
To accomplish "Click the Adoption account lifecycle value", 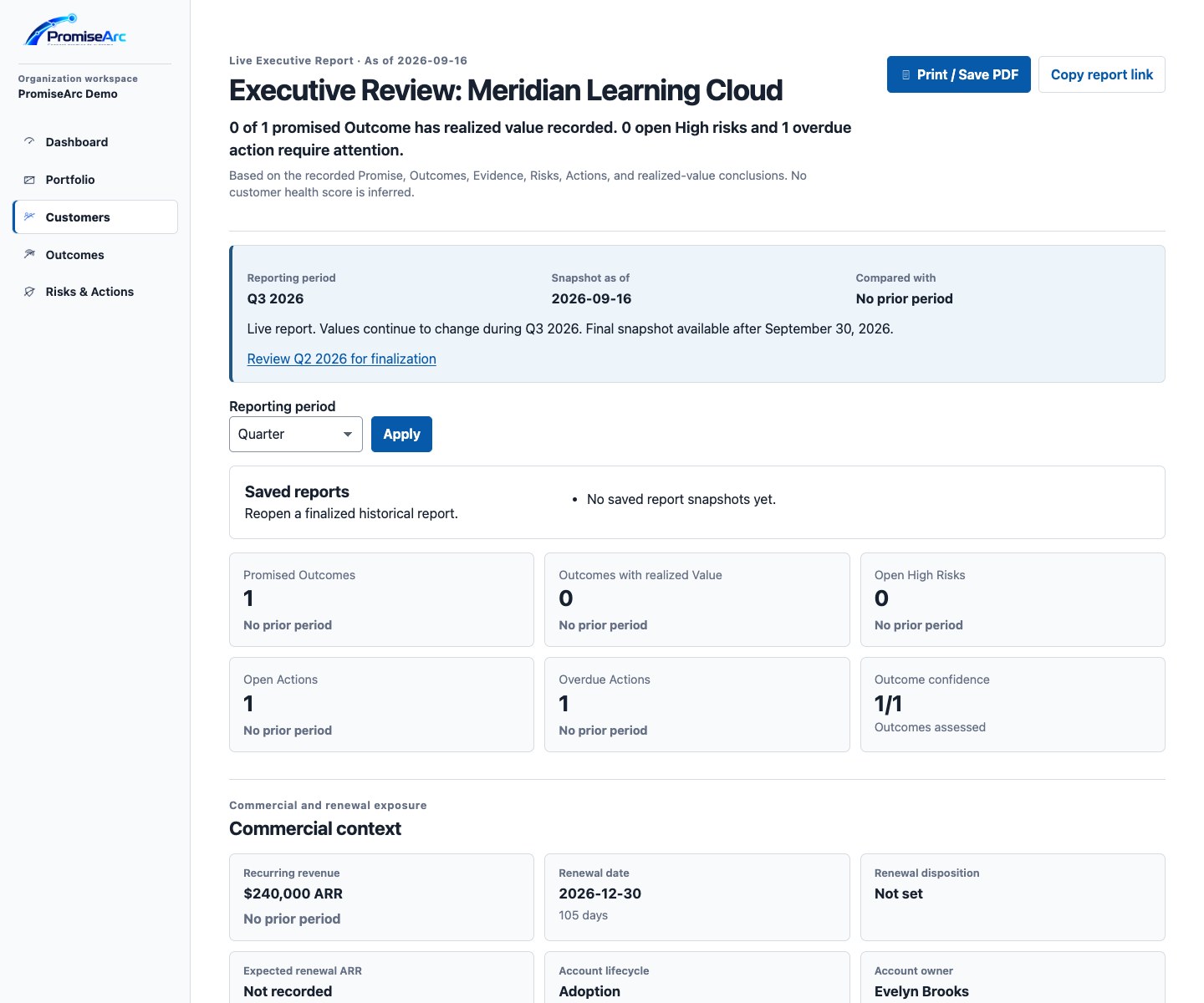I will pos(589,991).
